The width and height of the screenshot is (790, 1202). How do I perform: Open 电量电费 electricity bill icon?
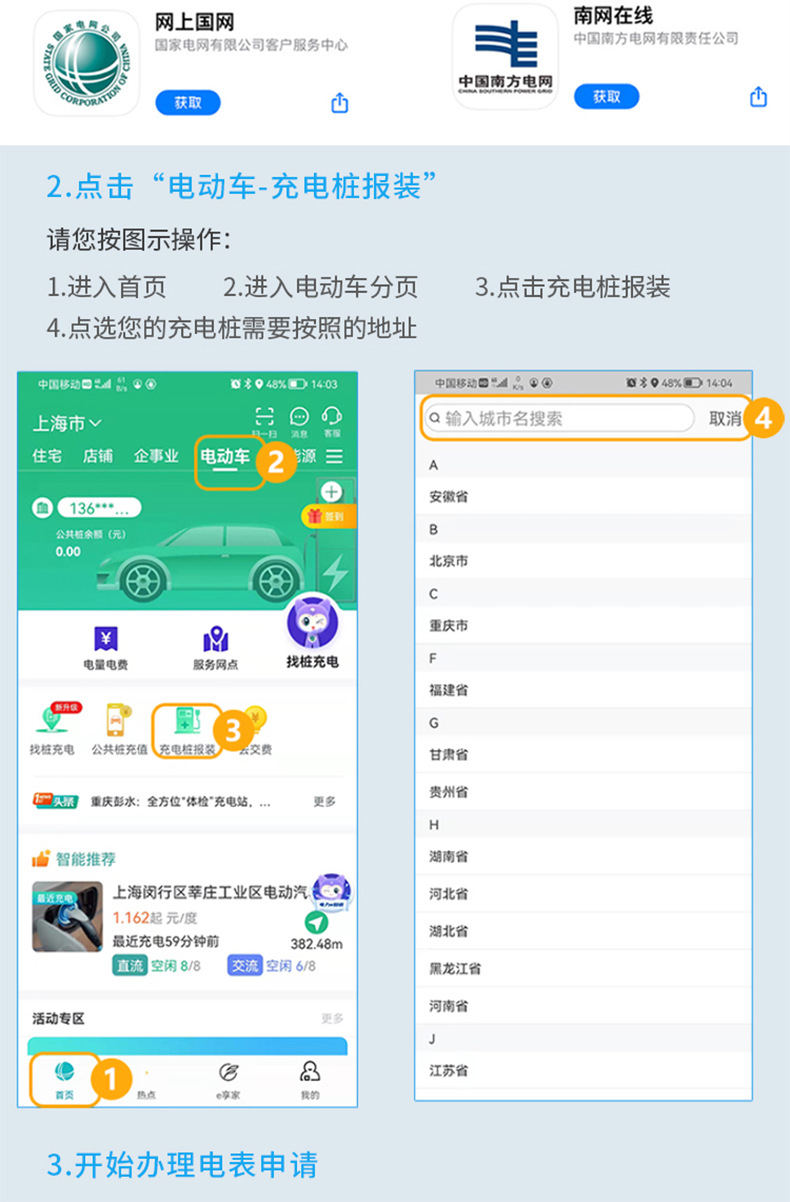[105, 648]
